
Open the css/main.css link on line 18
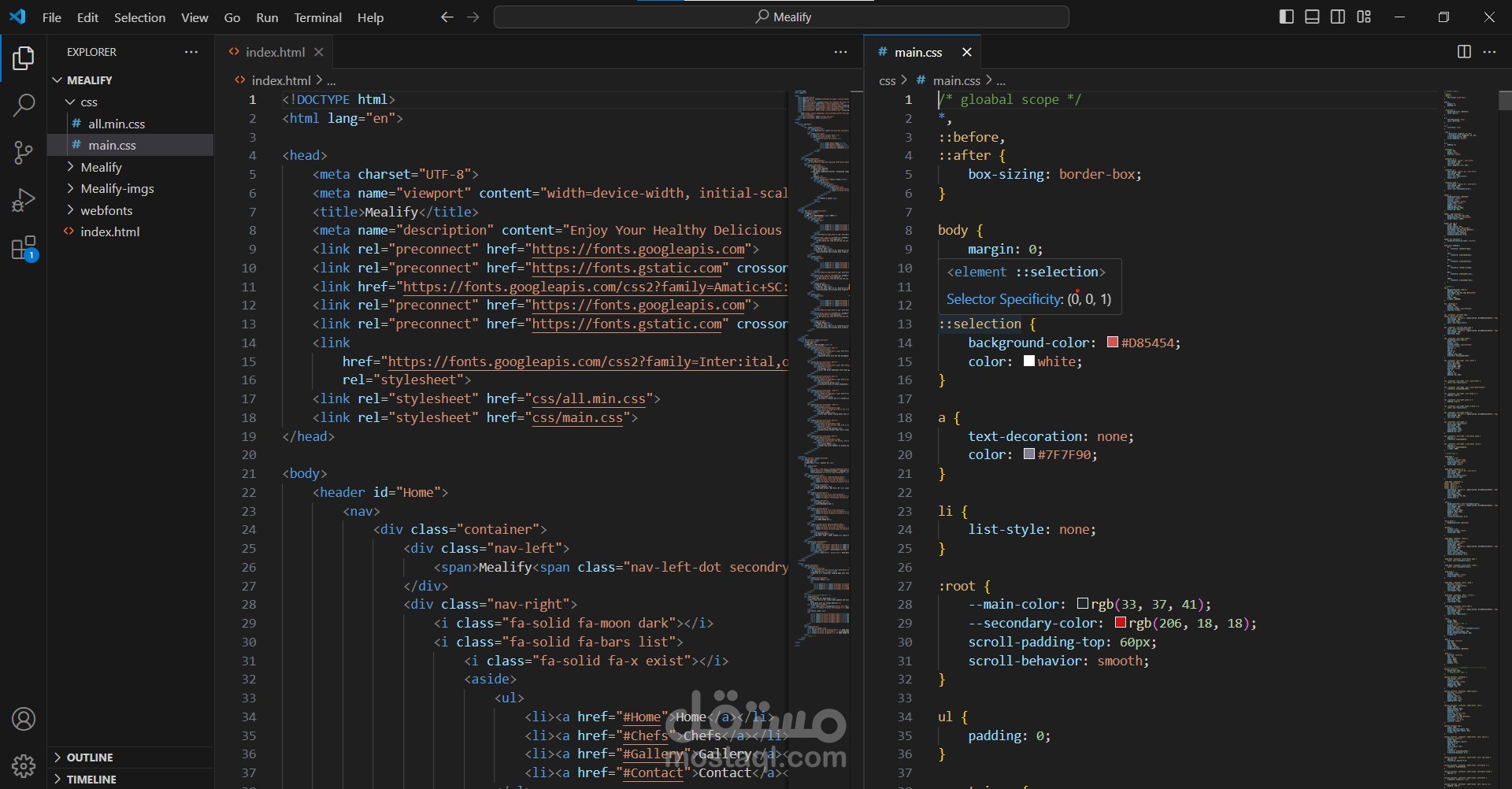point(578,418)
